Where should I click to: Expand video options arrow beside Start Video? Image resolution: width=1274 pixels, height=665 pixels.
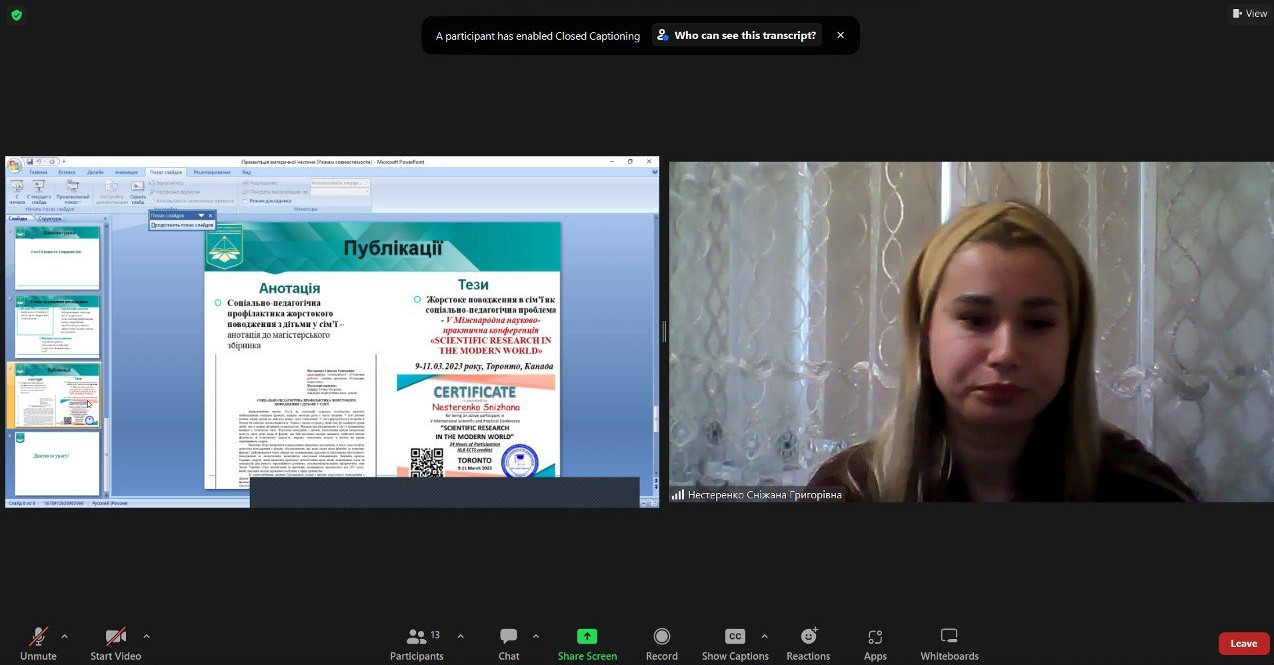[146, 636]
